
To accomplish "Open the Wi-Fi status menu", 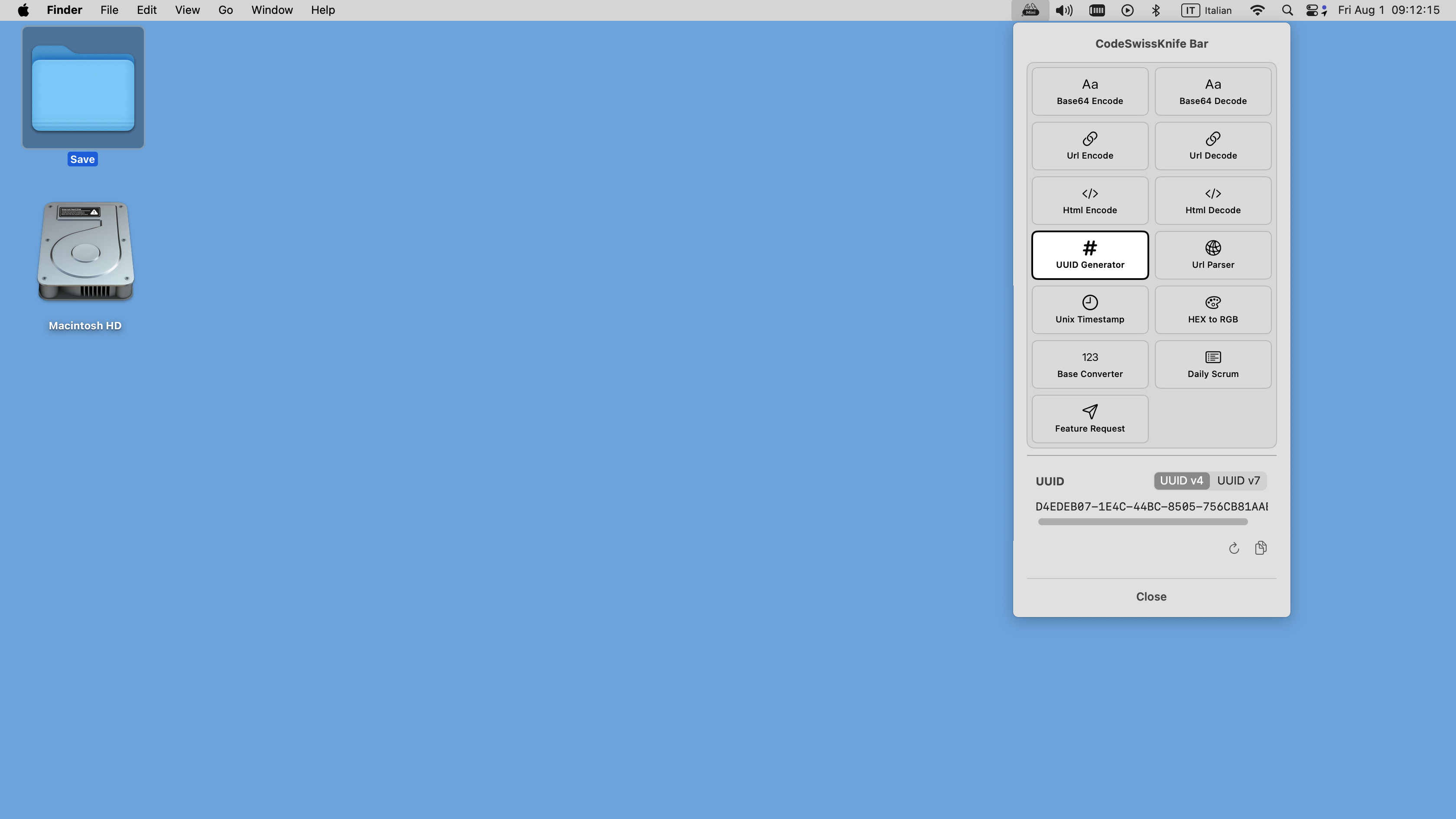I will 1257,10.
